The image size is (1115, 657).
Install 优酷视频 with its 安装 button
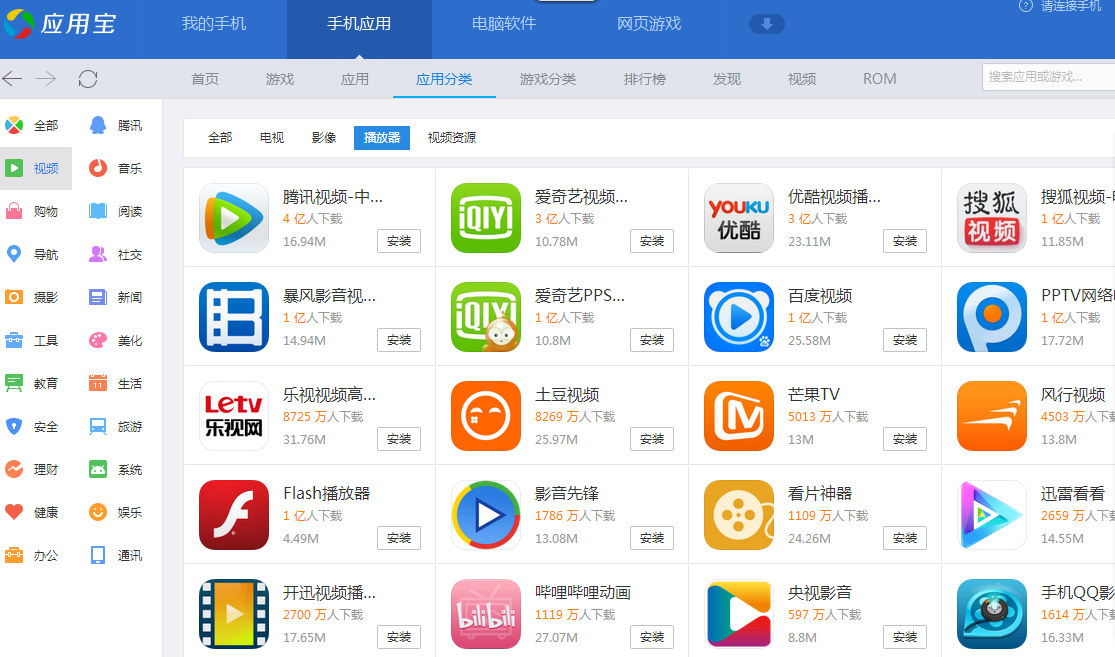[905, 241]
